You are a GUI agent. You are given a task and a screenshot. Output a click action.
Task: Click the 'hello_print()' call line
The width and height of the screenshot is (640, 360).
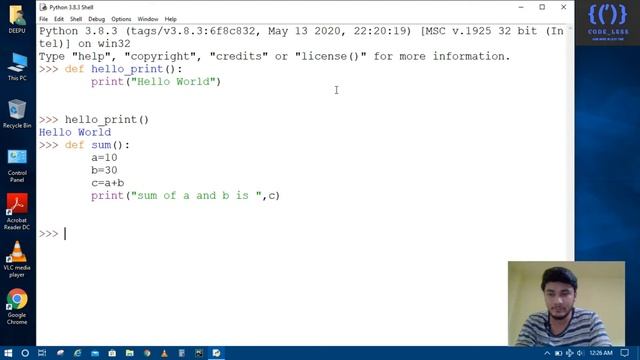point(107,120)
